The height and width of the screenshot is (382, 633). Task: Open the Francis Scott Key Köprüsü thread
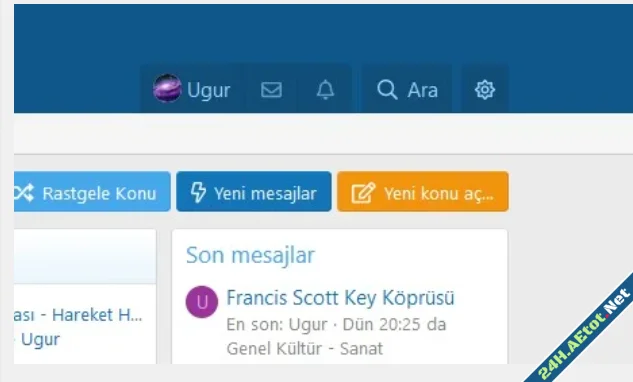point(340,298)
